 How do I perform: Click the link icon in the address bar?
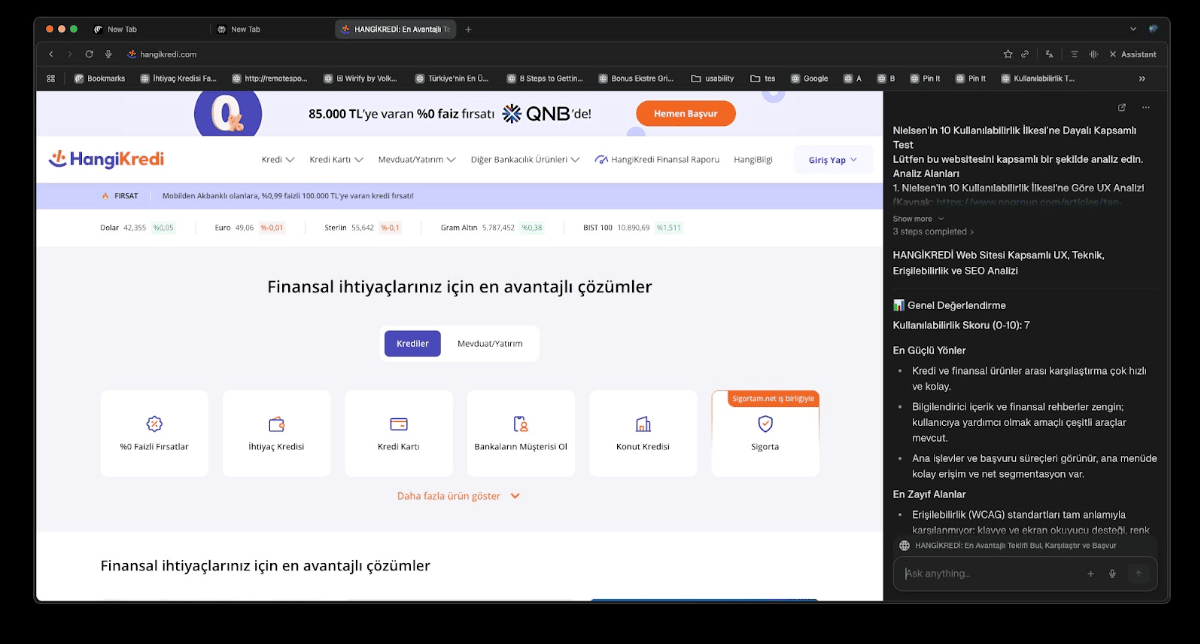click(1025, 54)
